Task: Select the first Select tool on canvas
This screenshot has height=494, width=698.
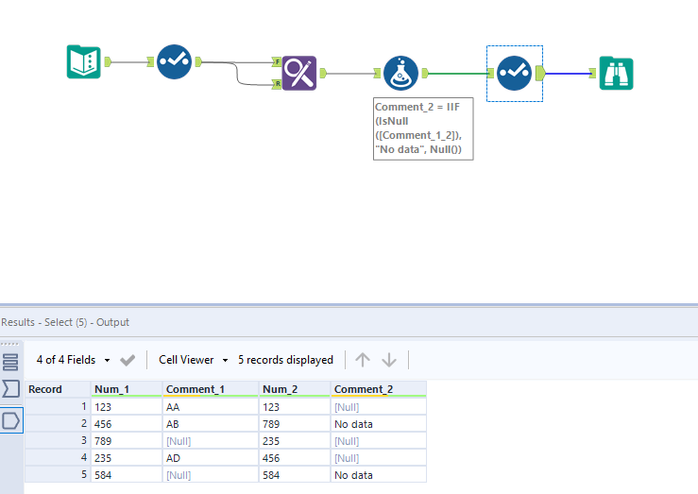Action: (x=174, y=62)
